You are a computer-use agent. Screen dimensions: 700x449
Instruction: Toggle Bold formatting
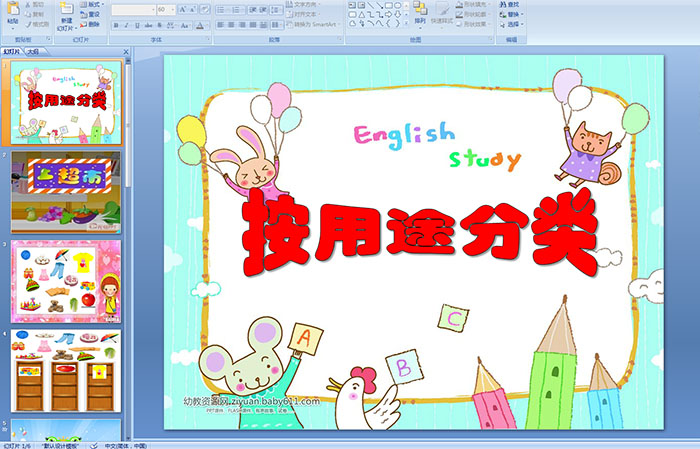(116, 25)
